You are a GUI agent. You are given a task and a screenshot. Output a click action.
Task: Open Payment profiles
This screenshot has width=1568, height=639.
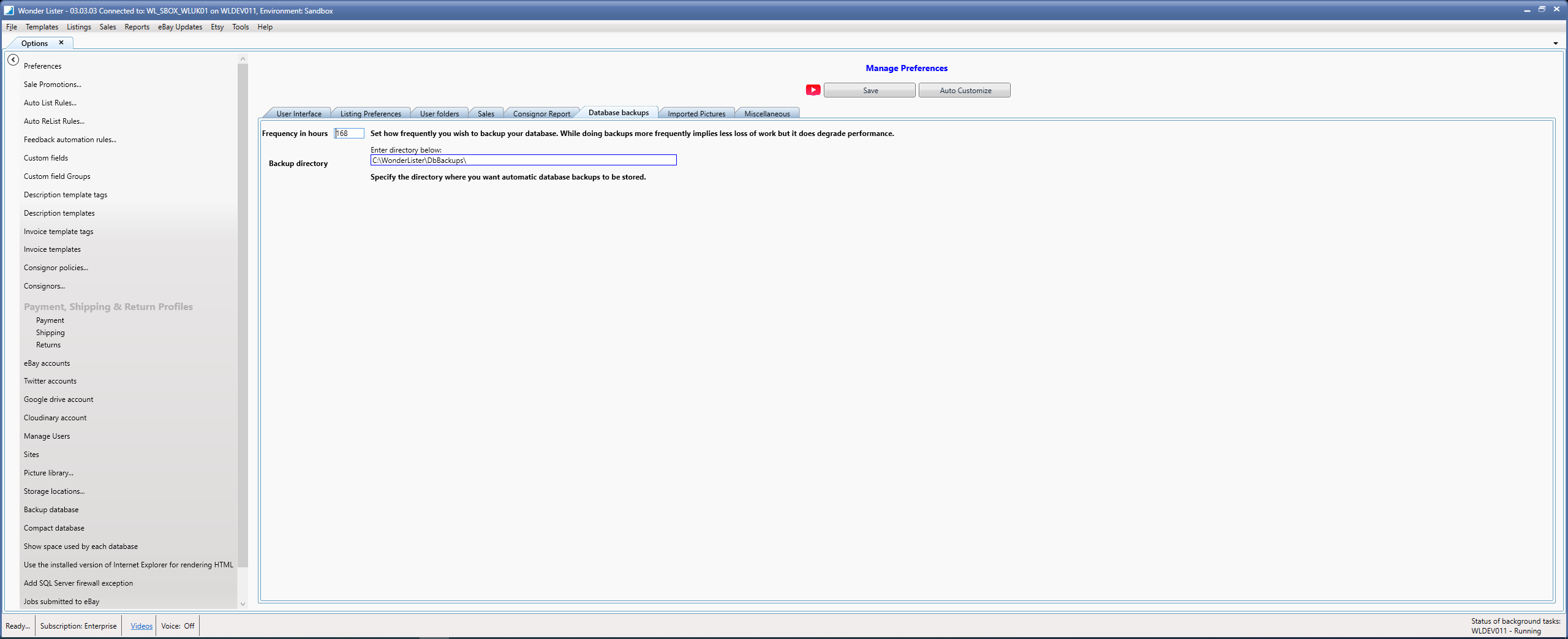(50, 320)
